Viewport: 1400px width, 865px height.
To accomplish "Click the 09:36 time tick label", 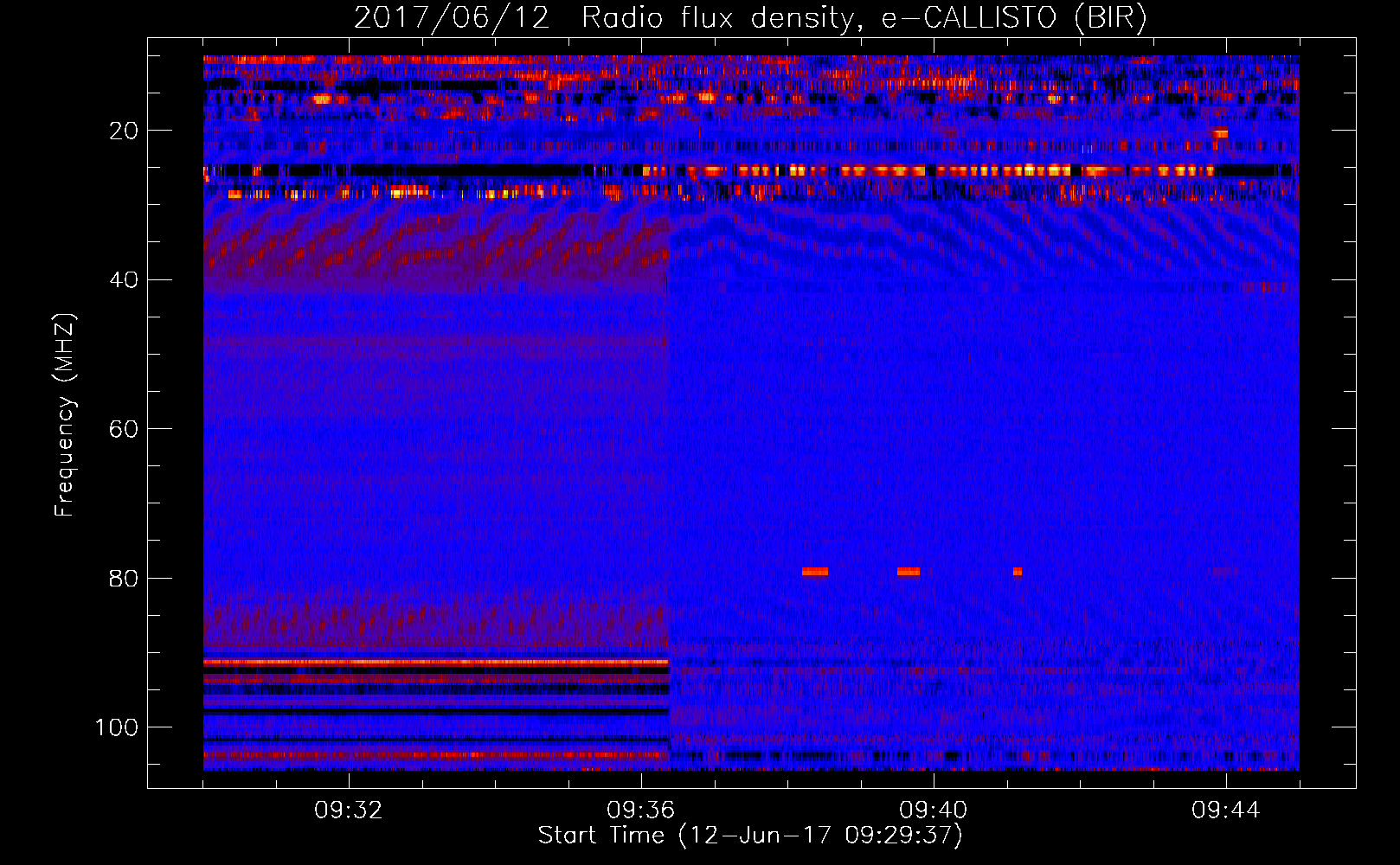I will (641, 811).
